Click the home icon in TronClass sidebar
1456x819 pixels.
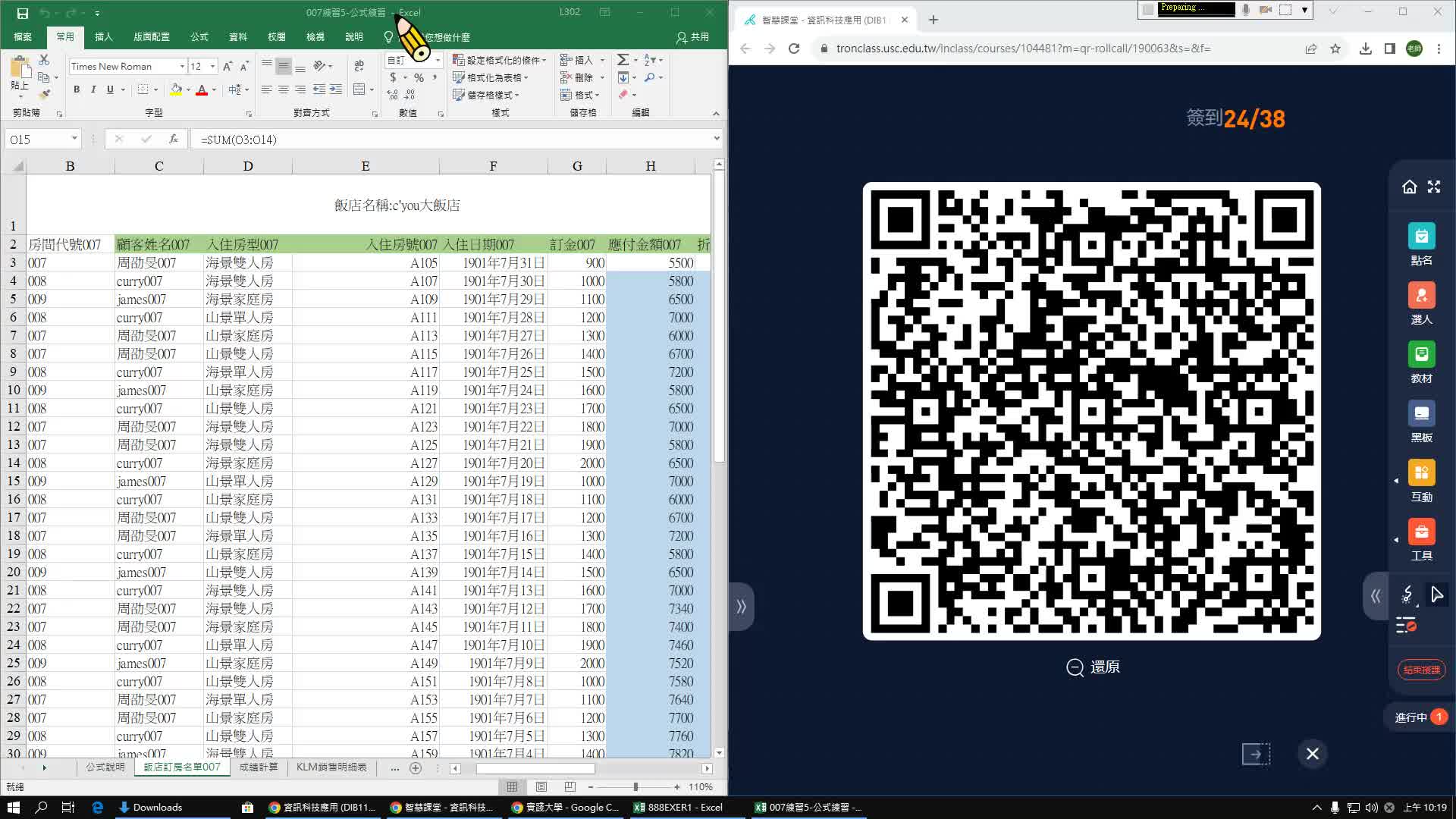[x=1409, y=187]
